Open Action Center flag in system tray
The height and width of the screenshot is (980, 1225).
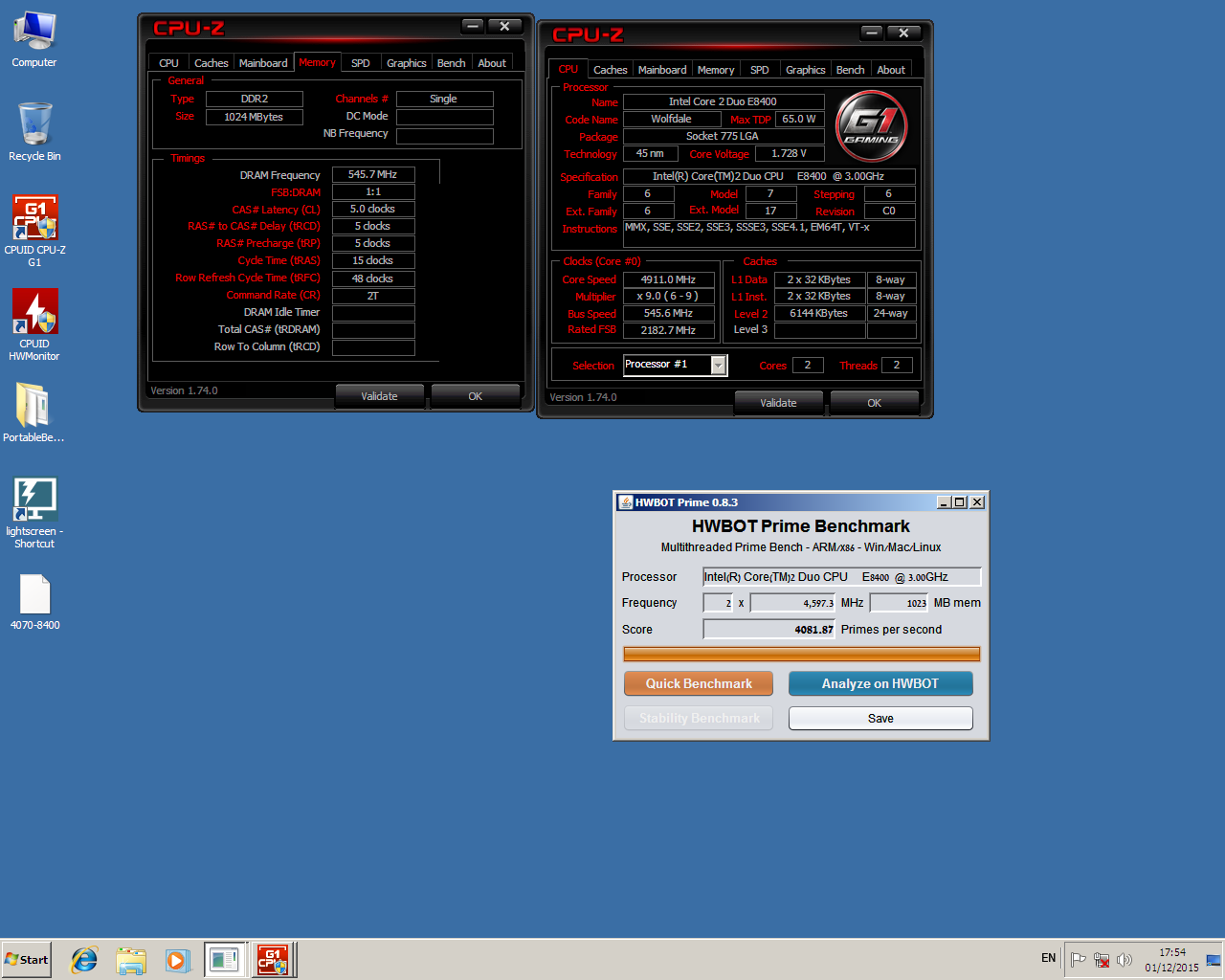tap(1079, 959)
